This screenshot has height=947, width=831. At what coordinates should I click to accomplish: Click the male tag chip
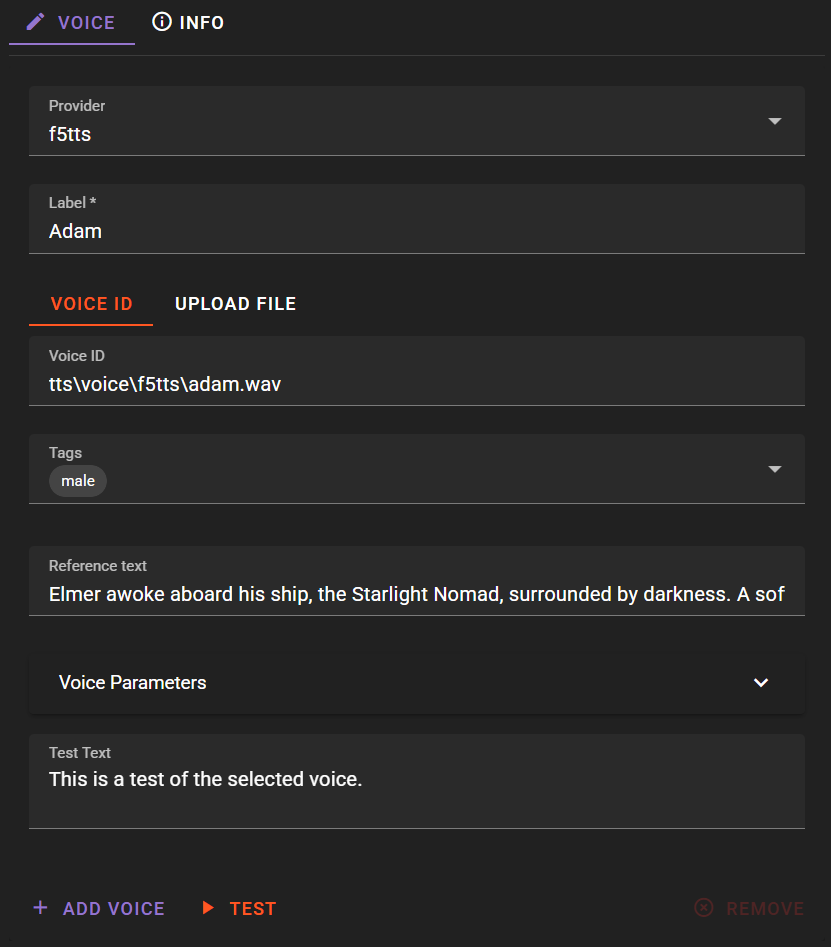point(78,481)
